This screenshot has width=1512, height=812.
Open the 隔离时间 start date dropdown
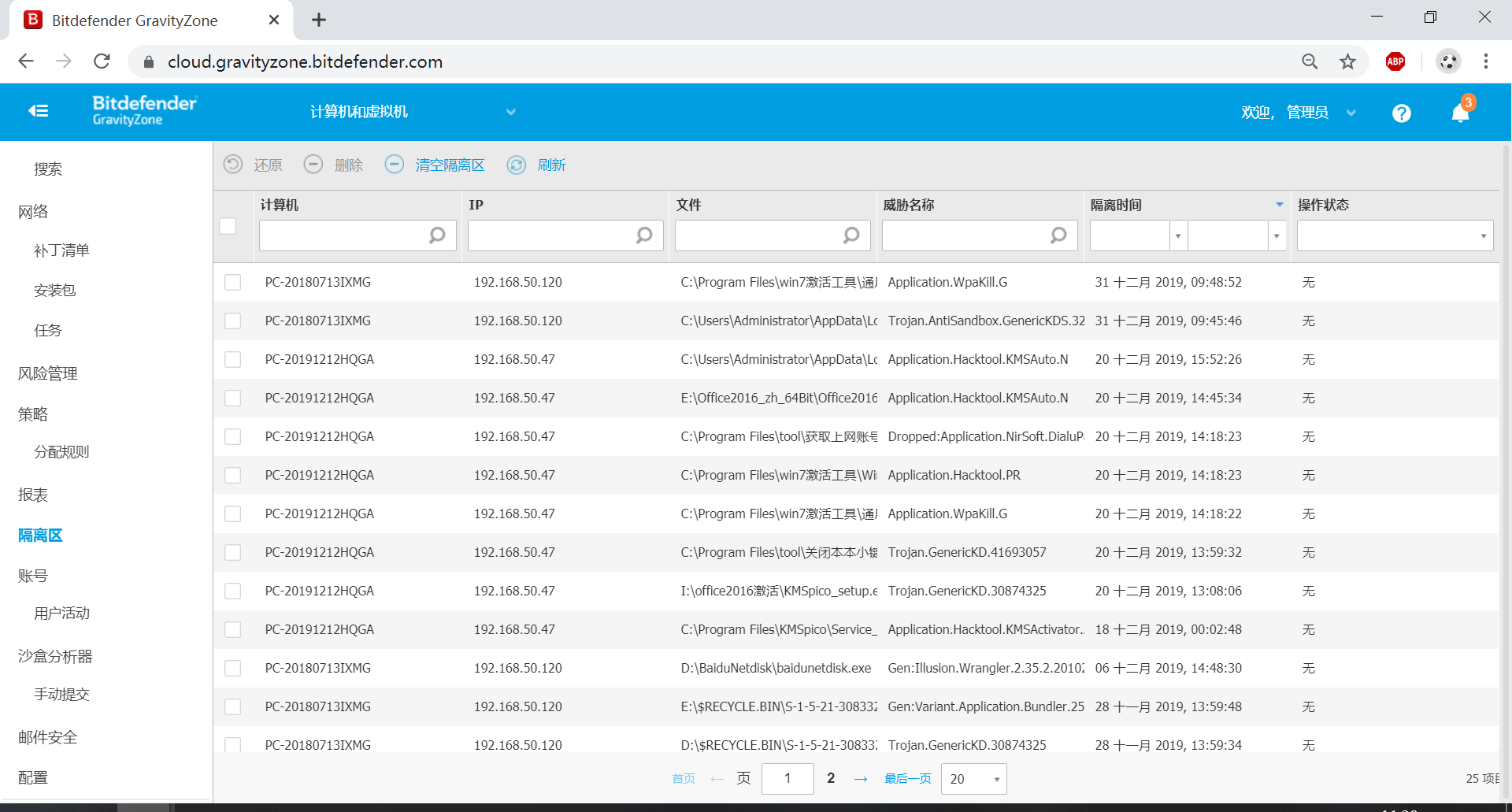(x=1178, y=235)
